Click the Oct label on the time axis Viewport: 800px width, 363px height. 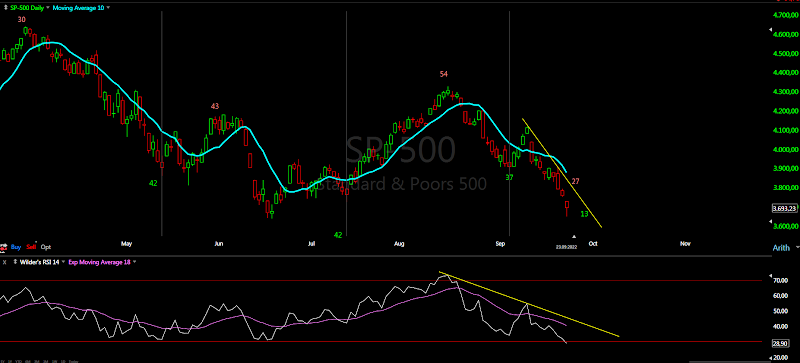point(593,244)
